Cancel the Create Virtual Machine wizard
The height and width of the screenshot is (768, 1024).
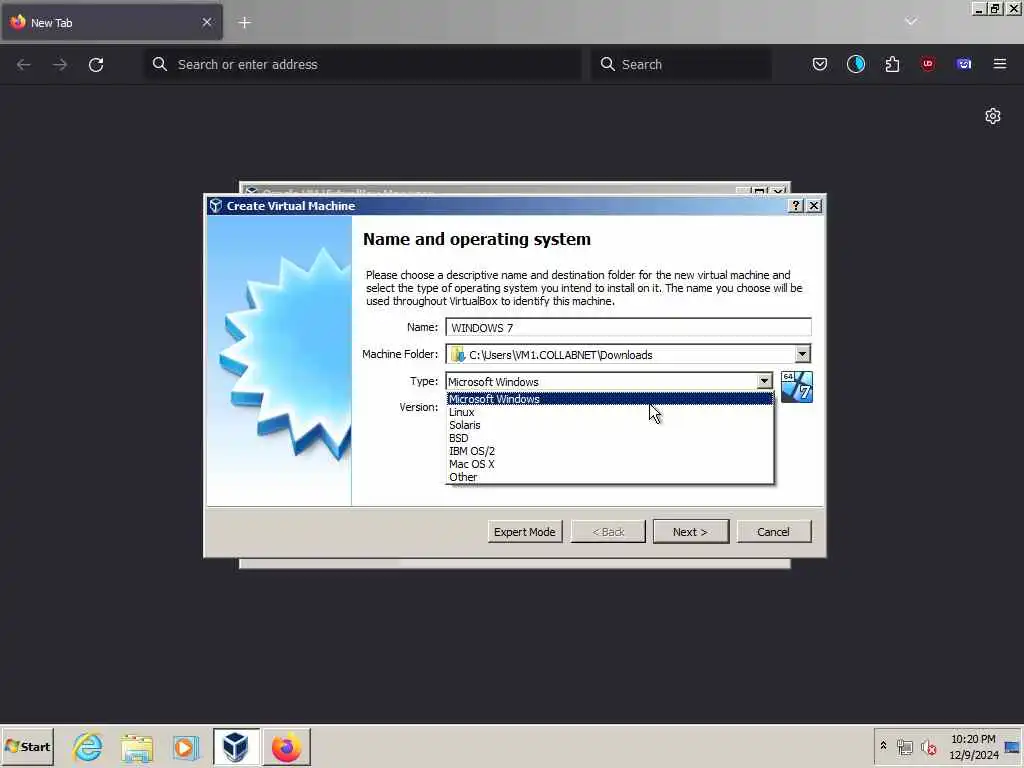(773, 532)
